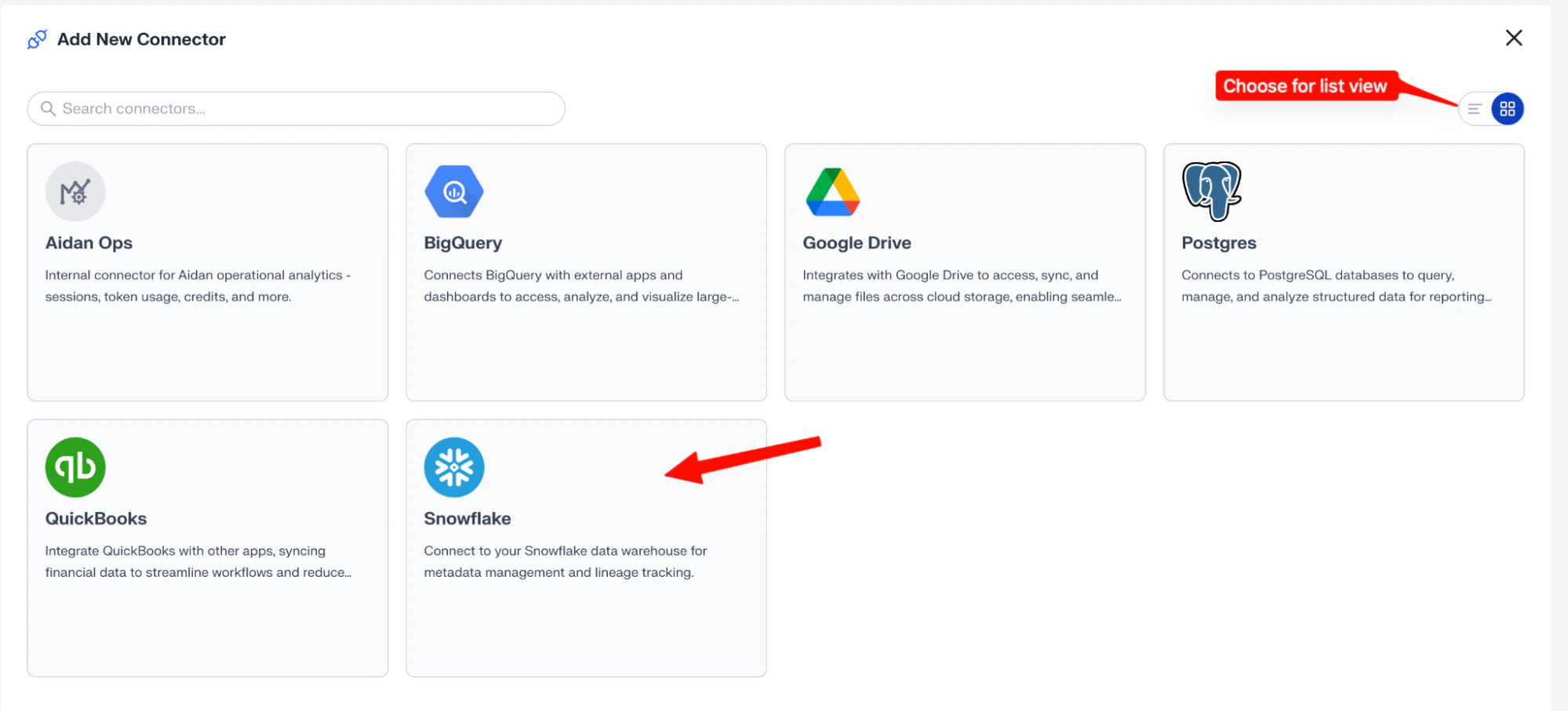
Task: Select the grid view layout button
Action: [1508, 109]
